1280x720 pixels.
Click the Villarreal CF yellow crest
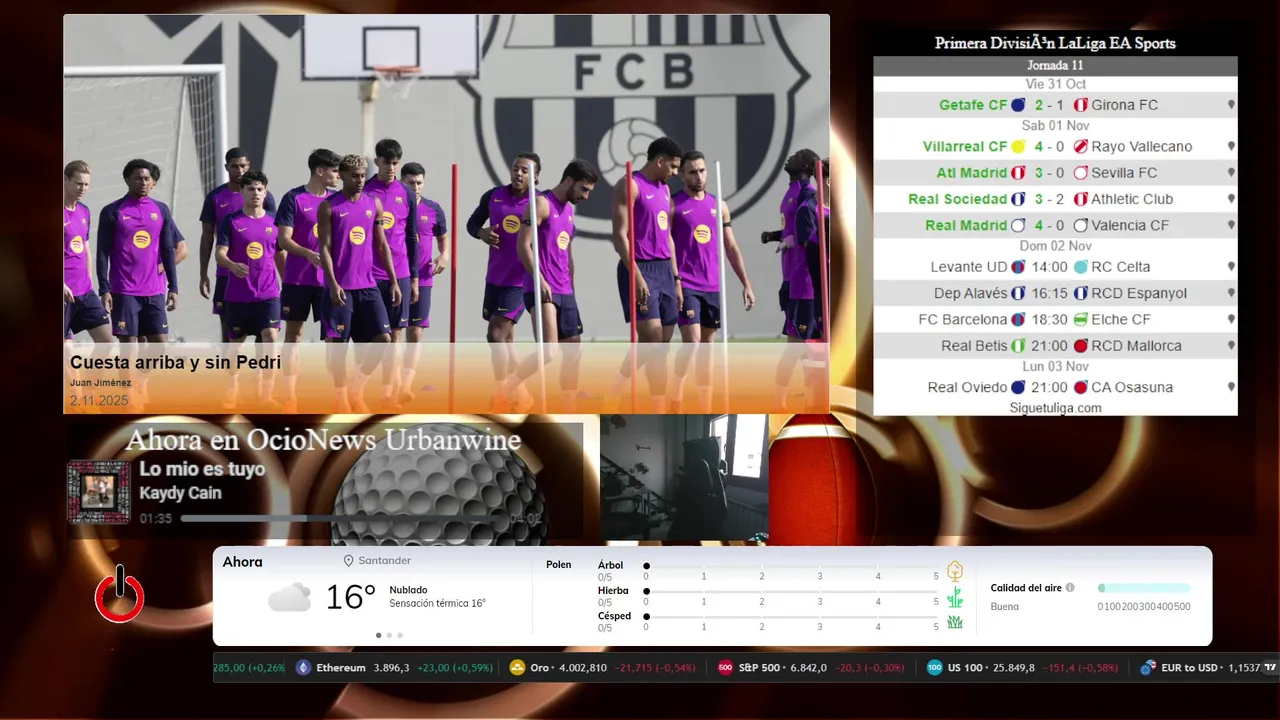click(x=1018, y=147)
